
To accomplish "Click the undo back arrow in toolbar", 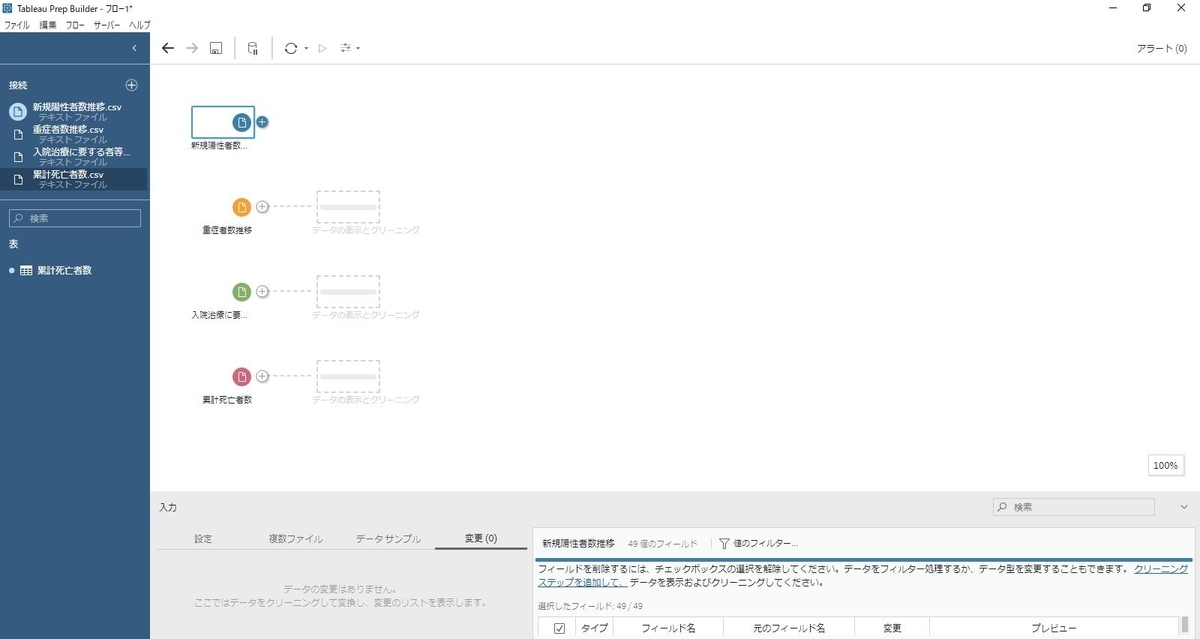I will [x=168, y=48].
